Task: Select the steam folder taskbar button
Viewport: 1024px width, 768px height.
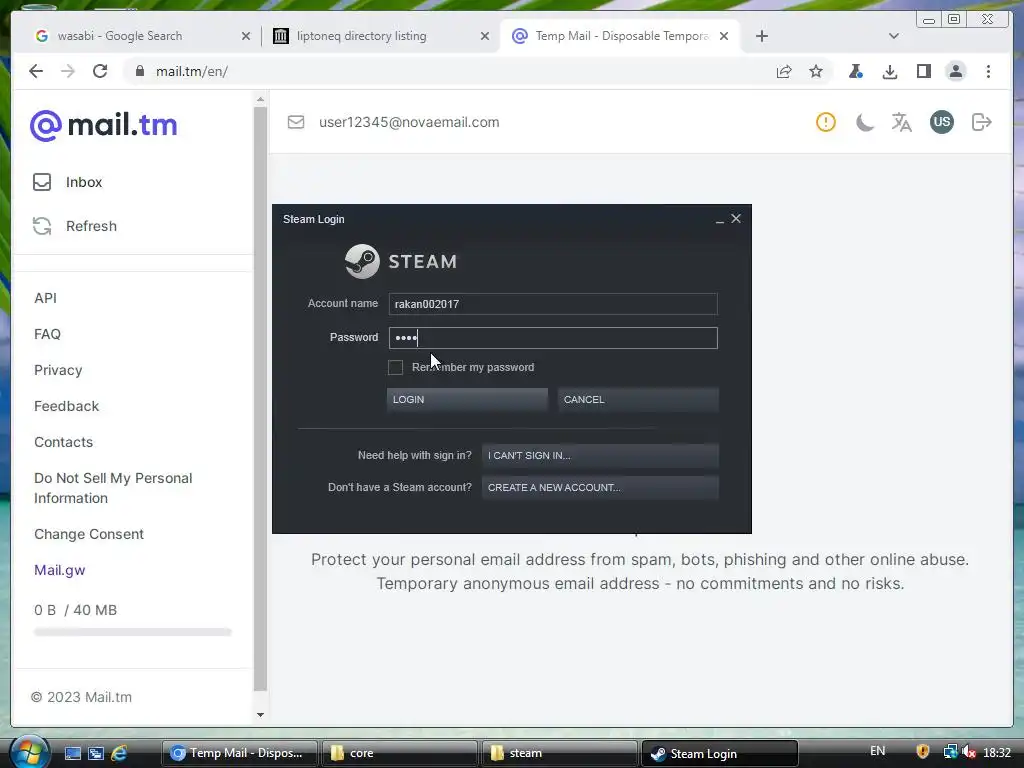Action: [x=558, y=753]
